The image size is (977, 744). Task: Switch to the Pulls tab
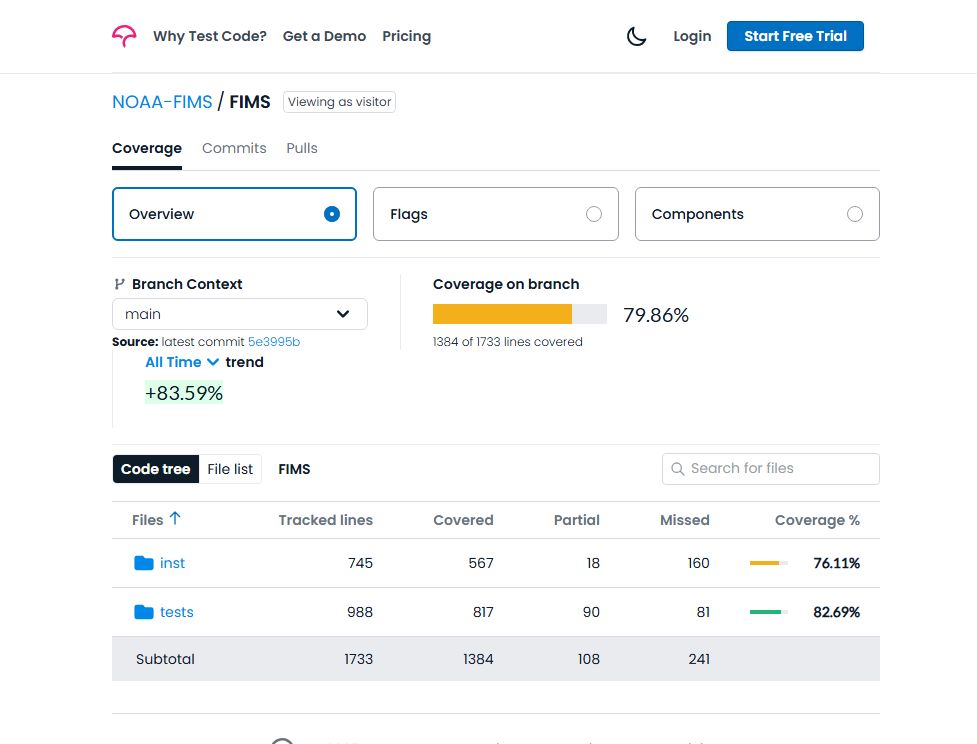(302, 148)
